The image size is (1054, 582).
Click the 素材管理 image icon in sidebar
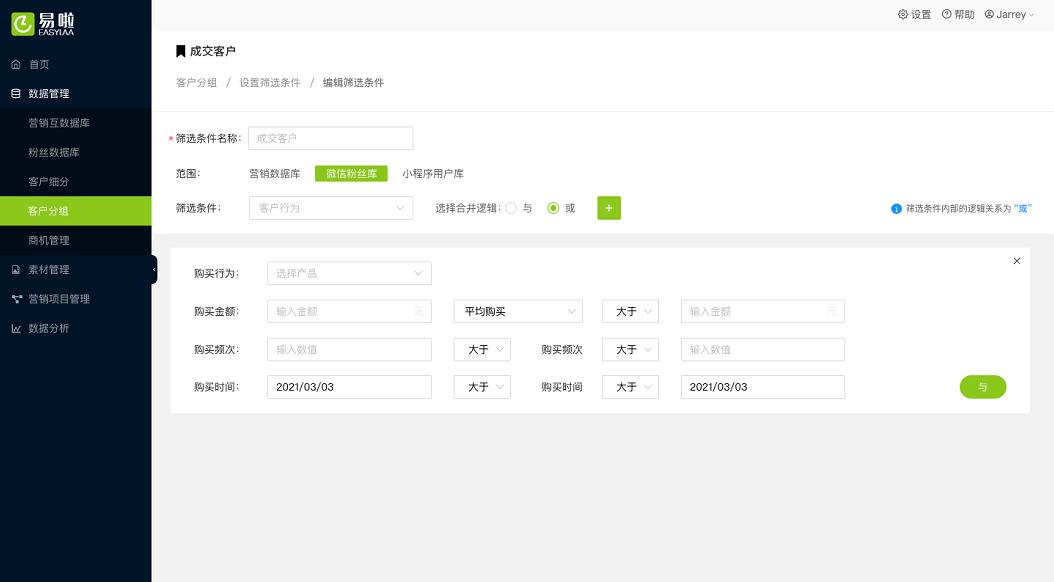[x=16, y=270]
